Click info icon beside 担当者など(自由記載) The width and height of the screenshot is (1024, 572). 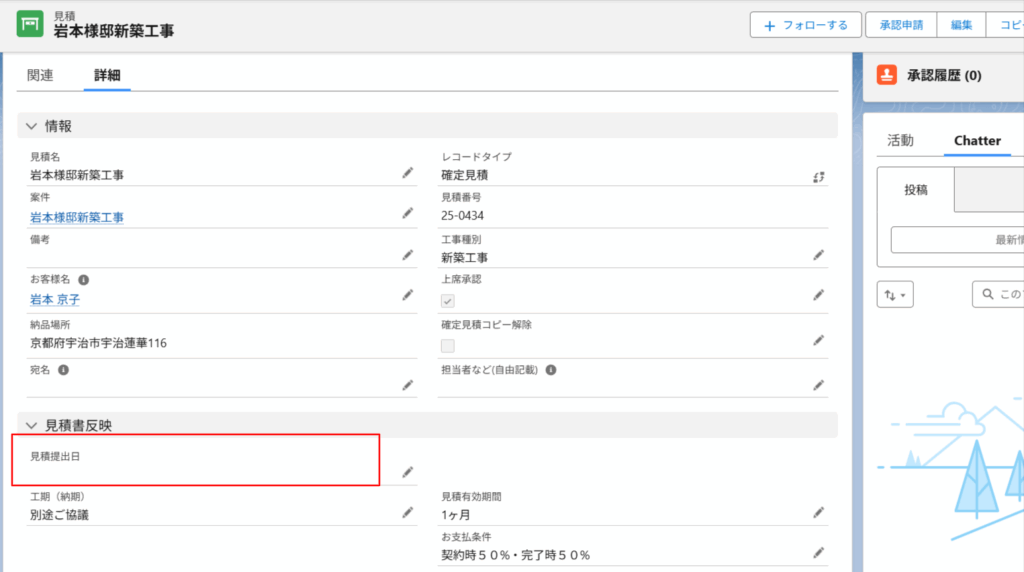[551, 369]
